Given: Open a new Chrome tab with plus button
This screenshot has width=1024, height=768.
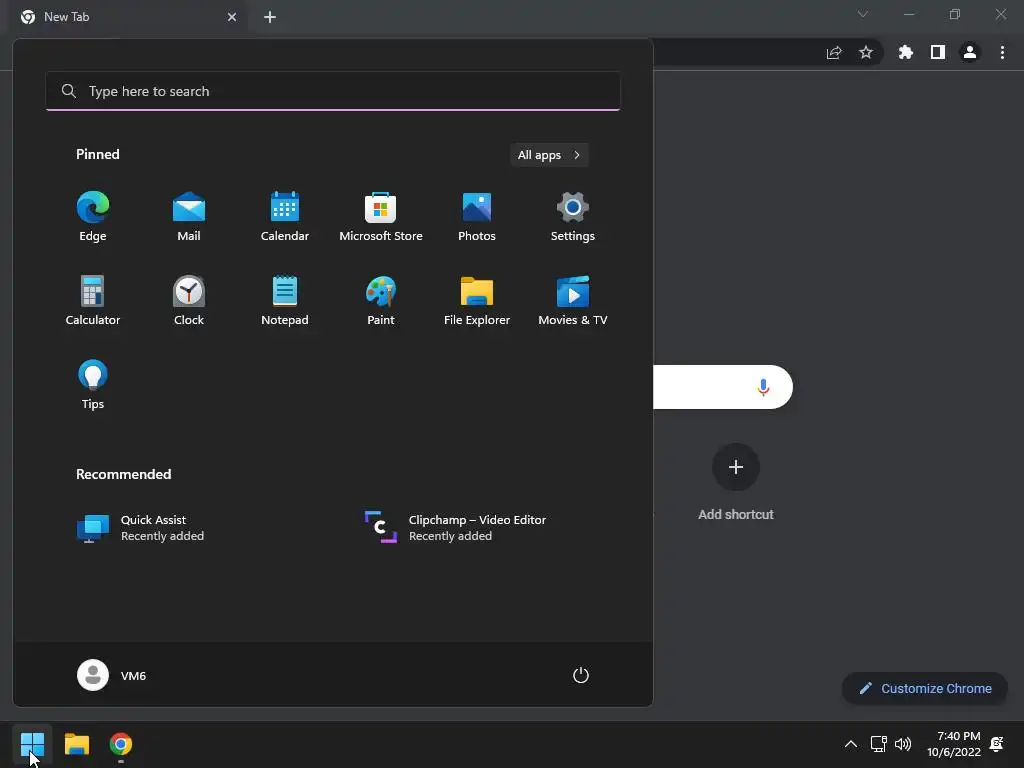Looking at the screenshot, I should [270, 17].
